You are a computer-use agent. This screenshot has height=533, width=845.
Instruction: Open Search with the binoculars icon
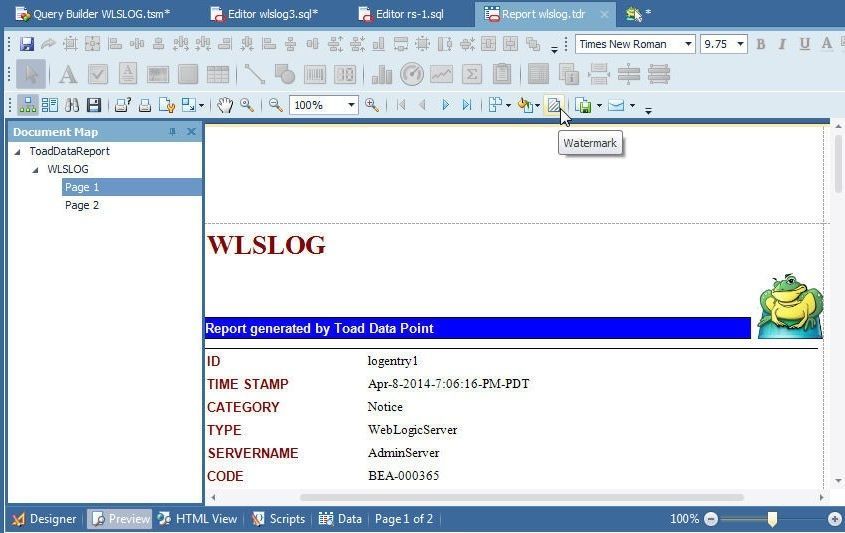click(x=72, y=105)
